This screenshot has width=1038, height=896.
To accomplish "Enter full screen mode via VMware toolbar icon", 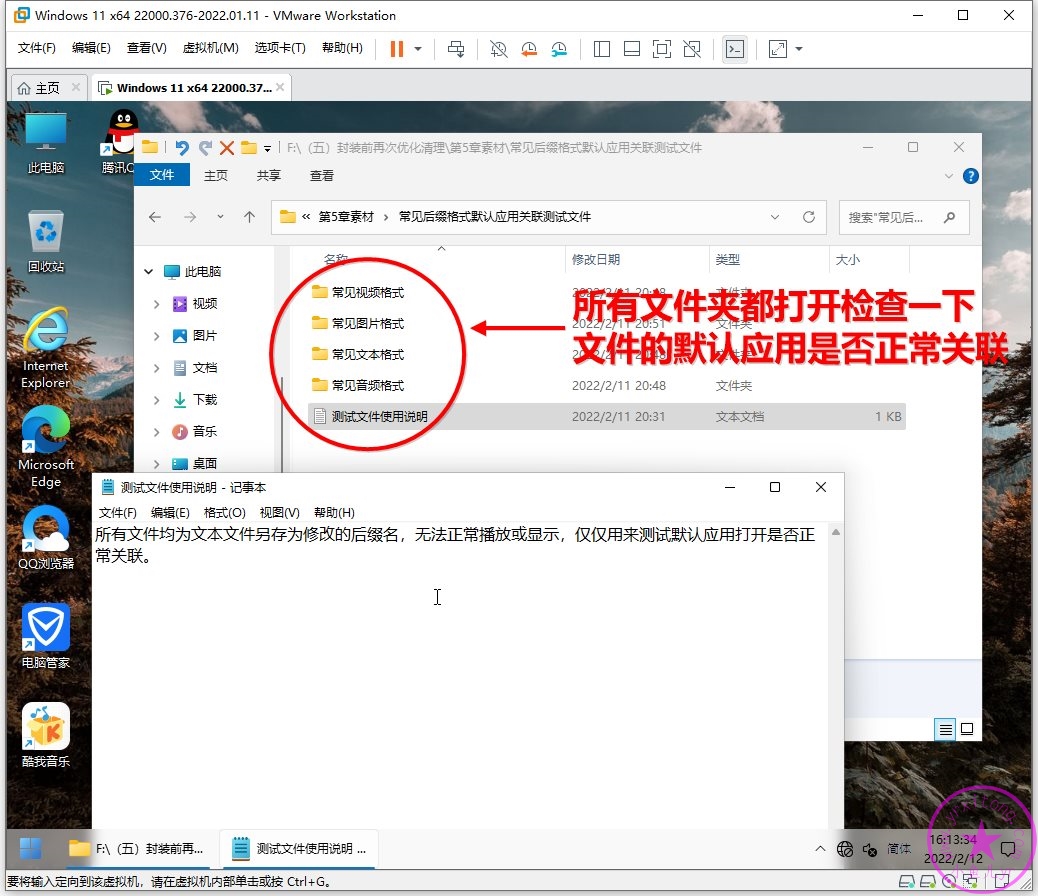I will coord(661,48).
